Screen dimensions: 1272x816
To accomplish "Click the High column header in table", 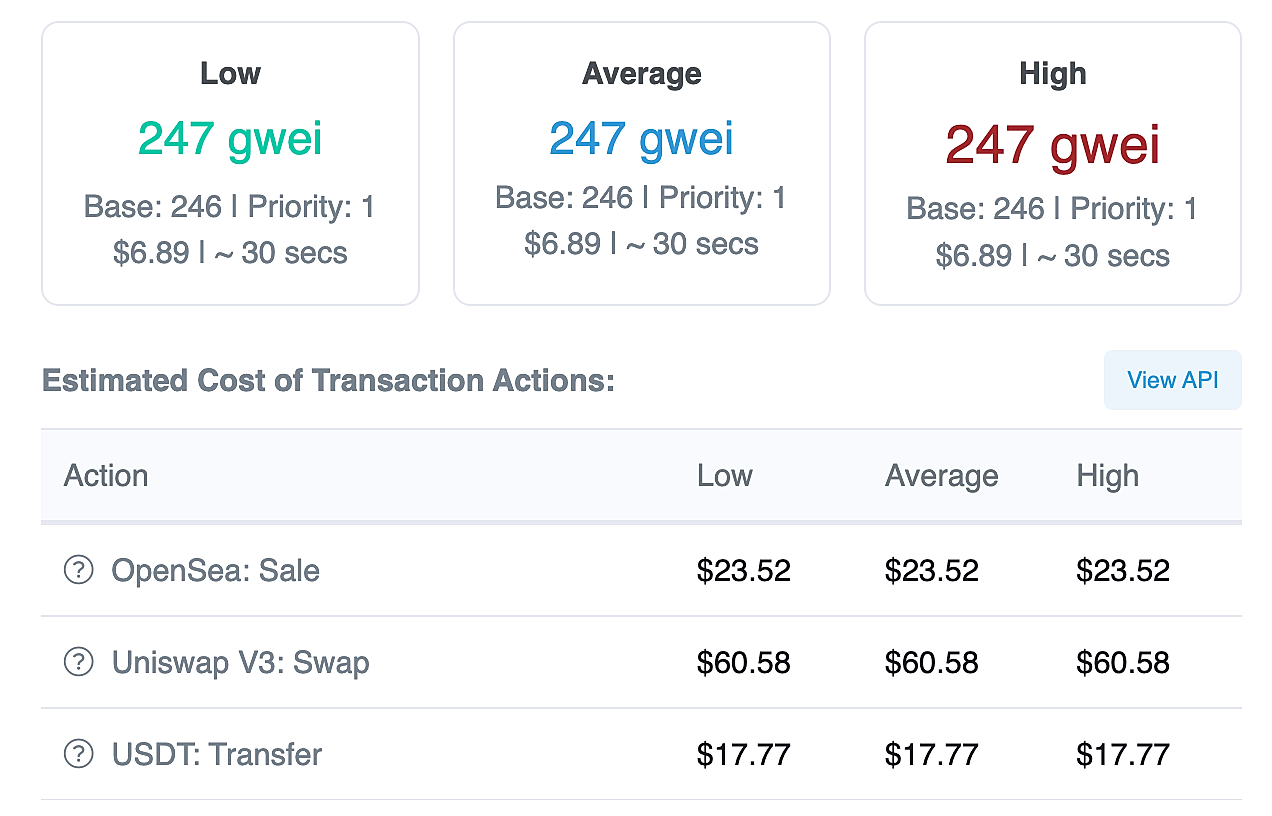I will [1107, 476].
